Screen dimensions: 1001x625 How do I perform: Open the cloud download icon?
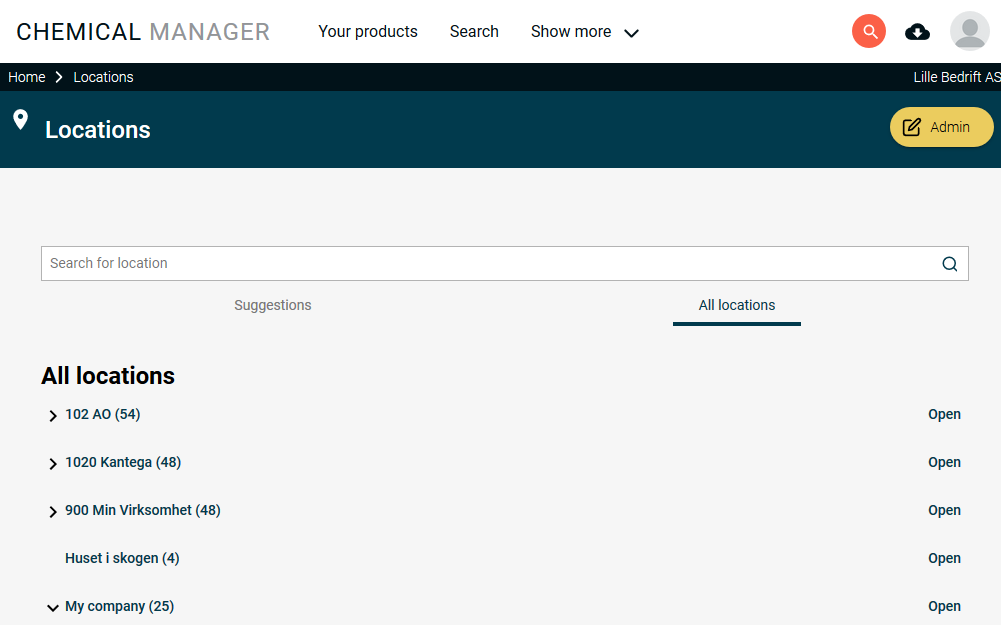(x=917, y=31)
